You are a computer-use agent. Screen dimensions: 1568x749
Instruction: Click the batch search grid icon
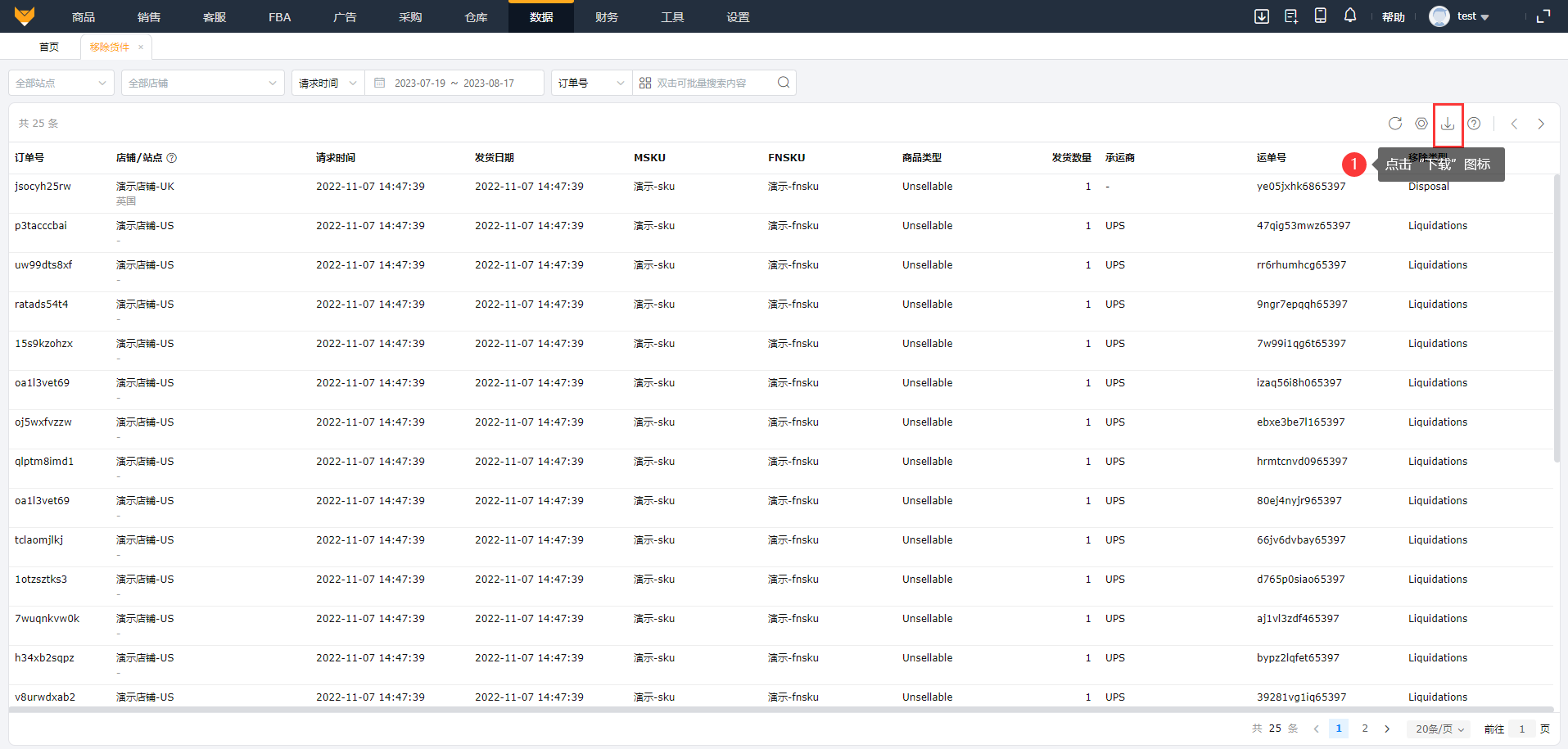(x=645, y=83)
